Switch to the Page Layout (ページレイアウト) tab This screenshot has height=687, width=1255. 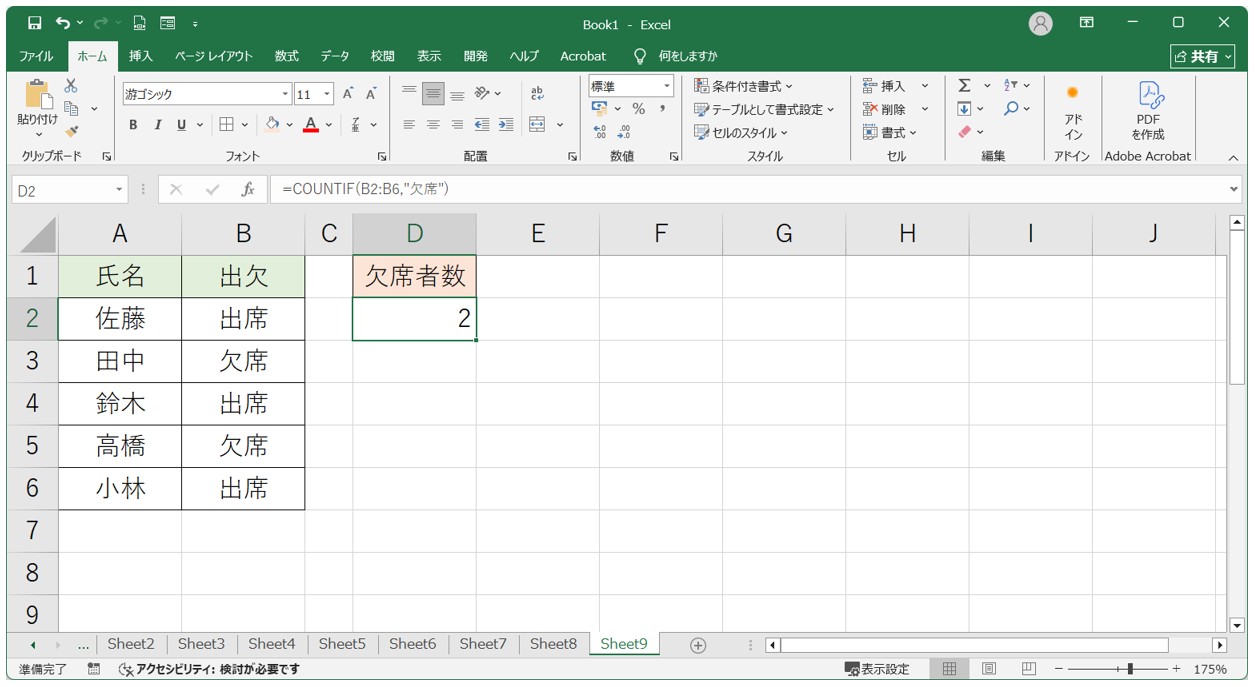click(x=214, y=56)
